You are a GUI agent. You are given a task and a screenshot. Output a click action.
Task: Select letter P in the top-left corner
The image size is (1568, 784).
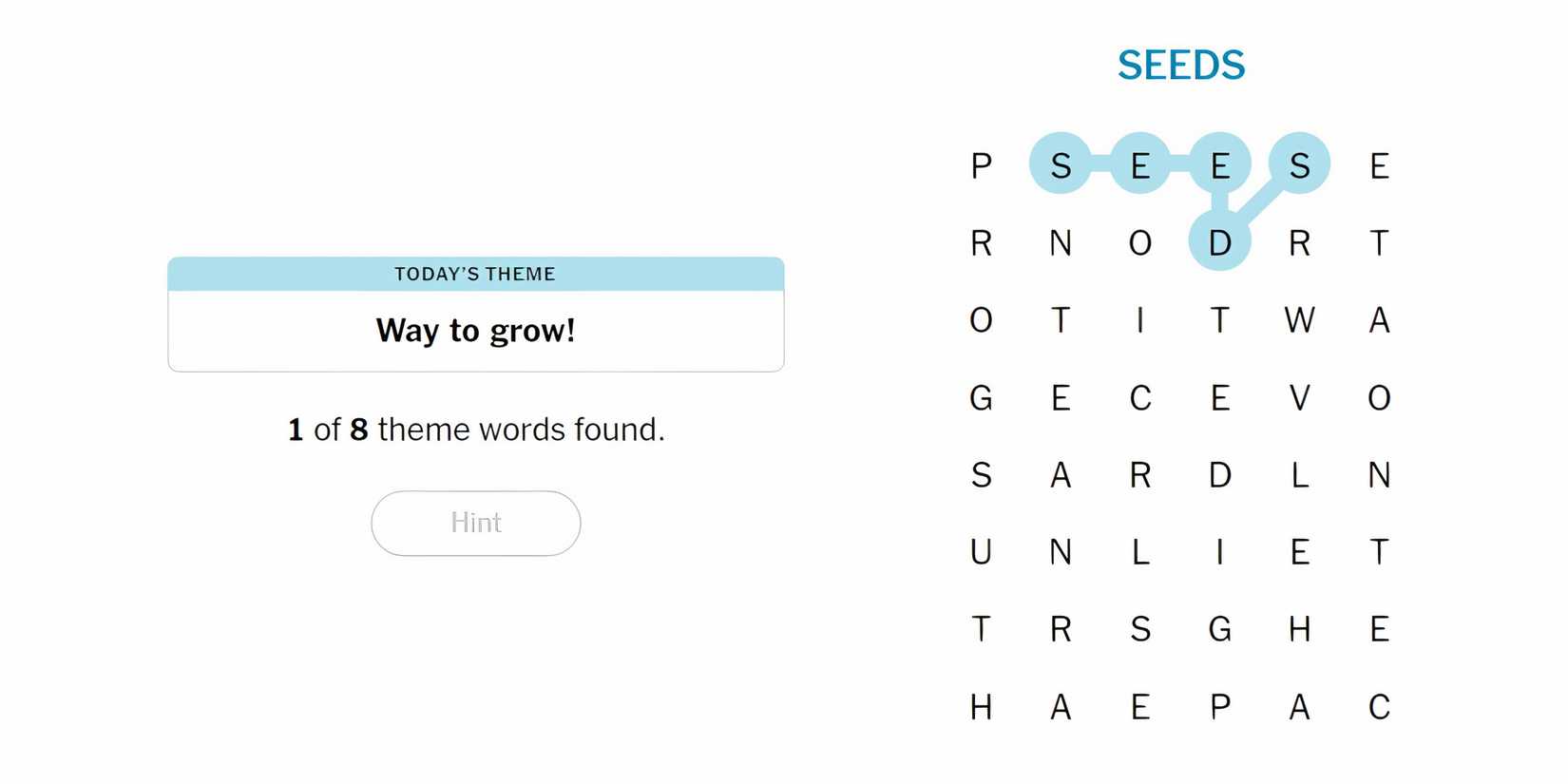[x=981, y=165]
